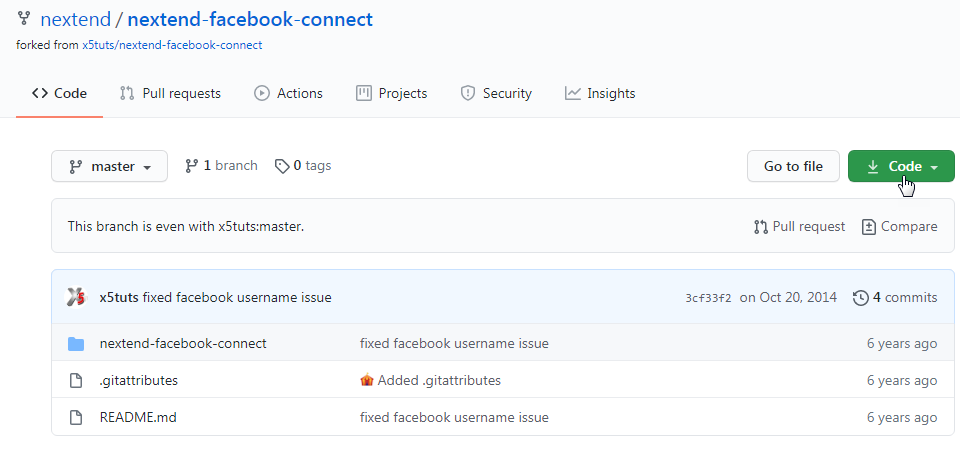The width and height of the screenshot is (960, 451).
Task: Click the x5tuts avatar icon
Action: 76,297
